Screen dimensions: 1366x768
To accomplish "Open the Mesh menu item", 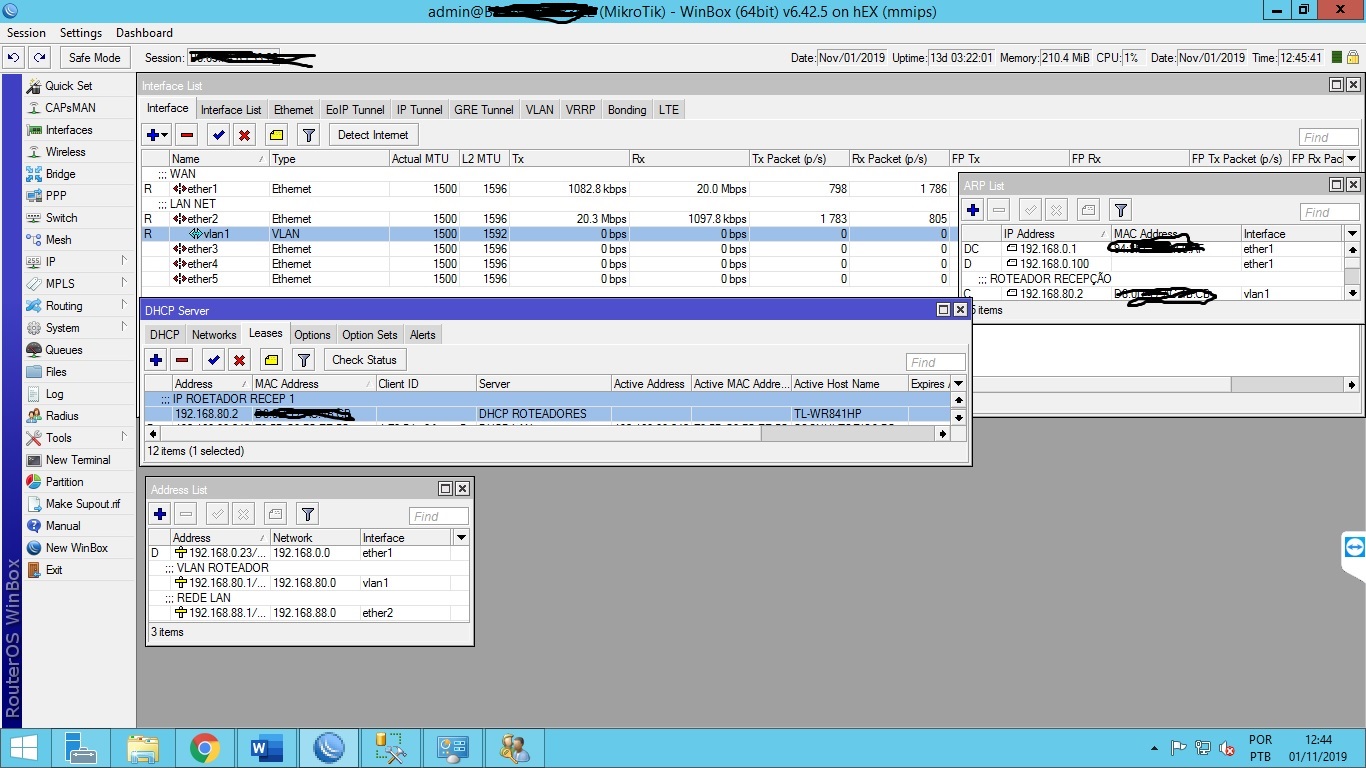I will [58, 240].
